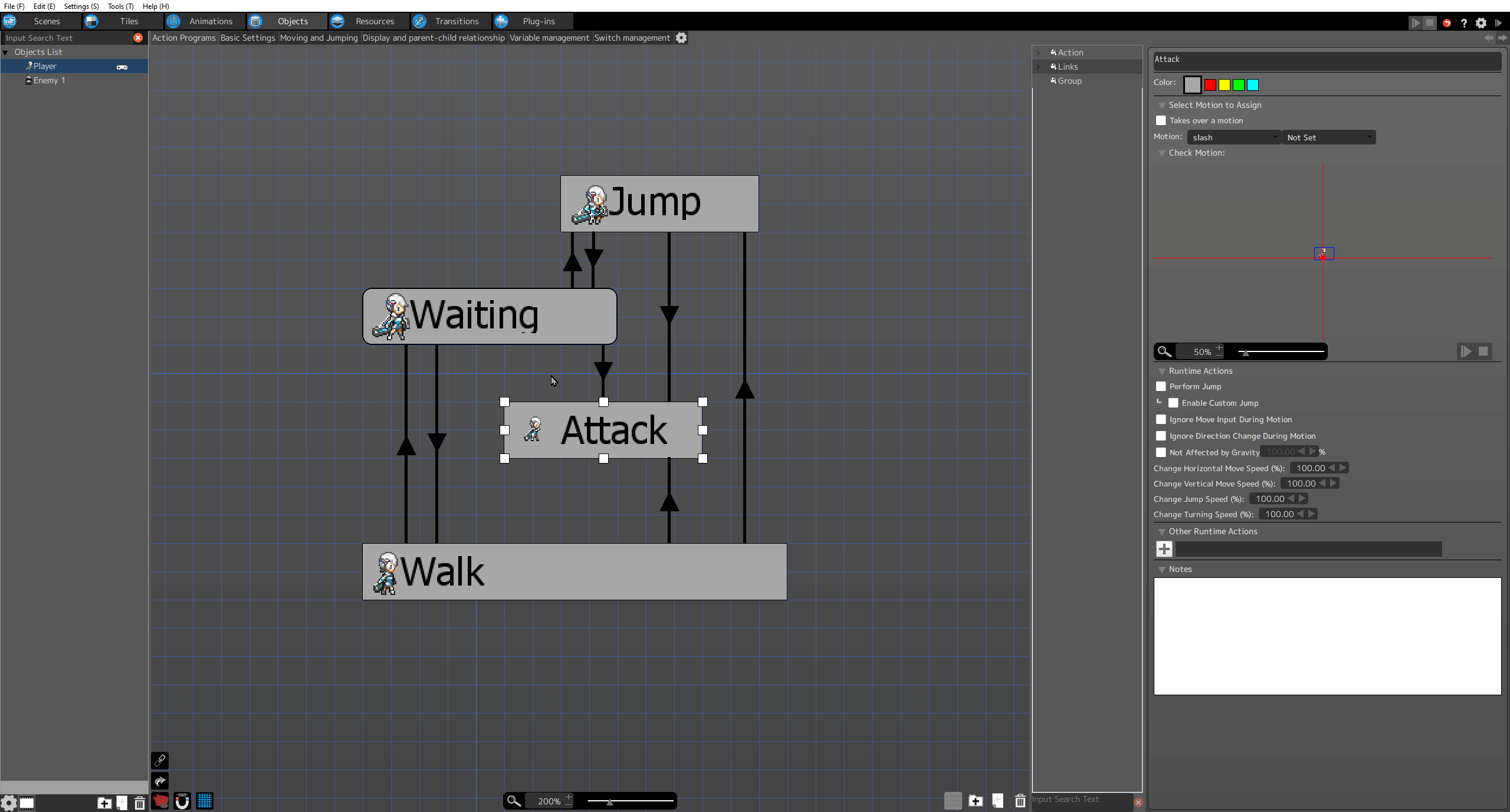1510x812 pixels.
Task: Click add button under Other Runtime Actions
Action: point(1164,549)
